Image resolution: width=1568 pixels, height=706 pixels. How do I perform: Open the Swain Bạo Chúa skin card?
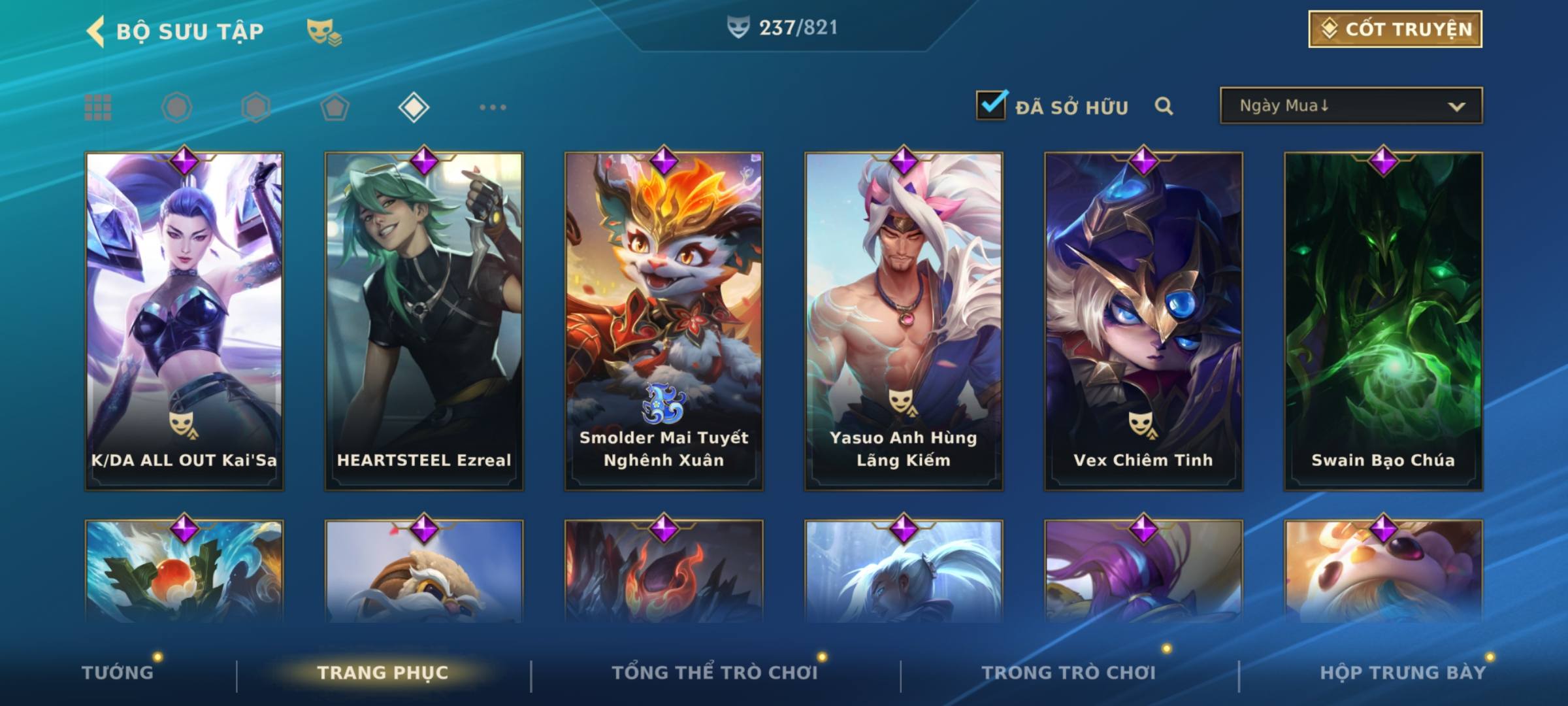1383,322
